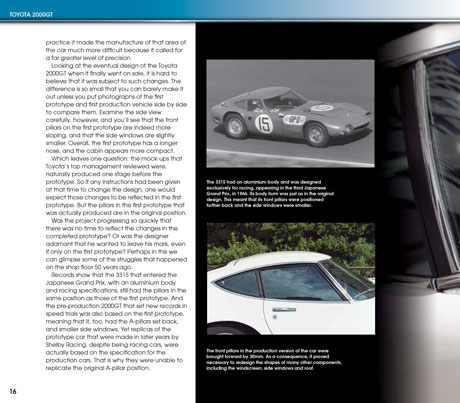The image size is (460, 403).
Task: Click paragraph starting 'Looking at the eventual design'
Action: click(116, 108)
